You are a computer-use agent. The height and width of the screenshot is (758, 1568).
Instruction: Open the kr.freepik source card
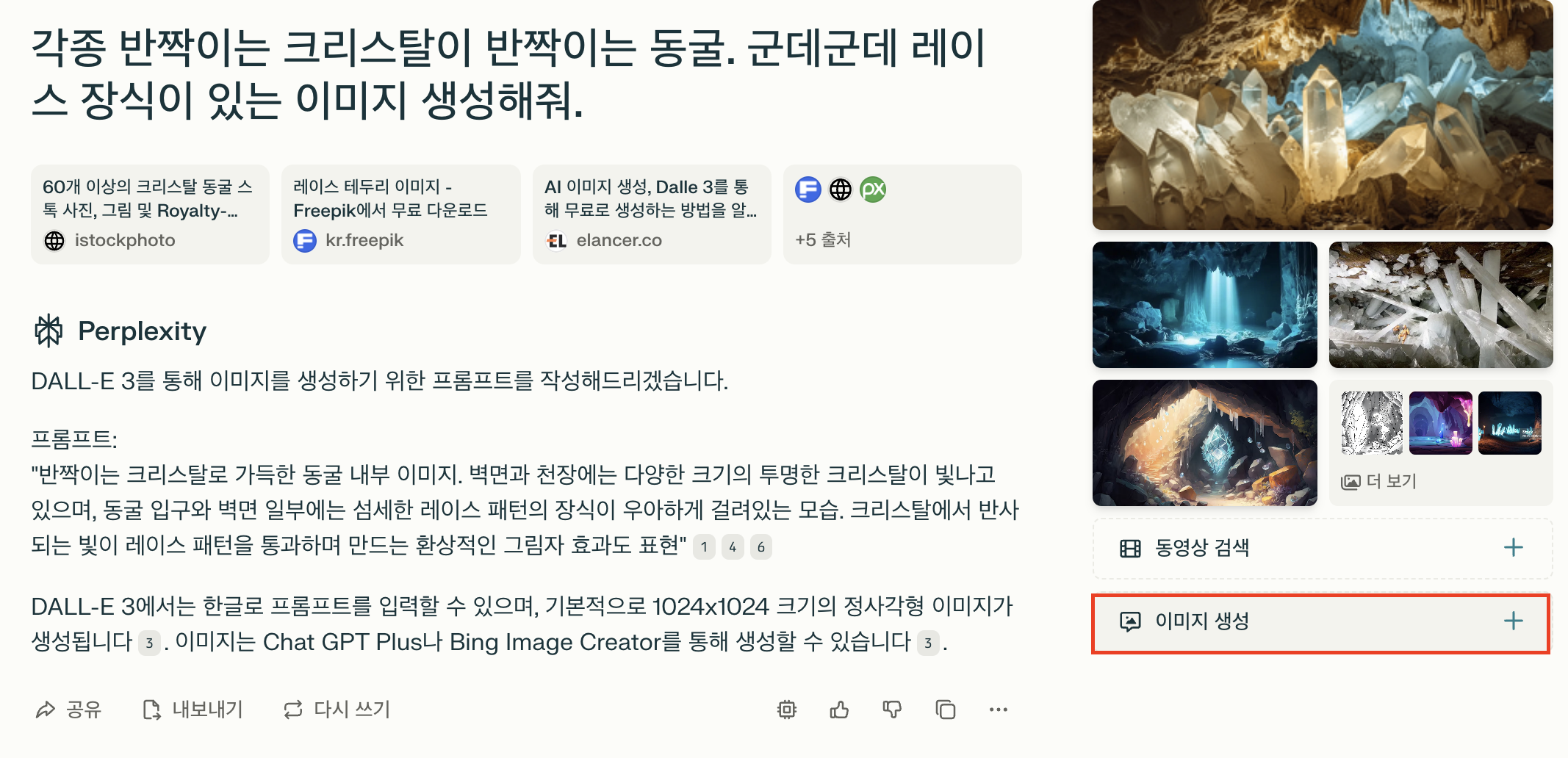(x=400, y=214)
